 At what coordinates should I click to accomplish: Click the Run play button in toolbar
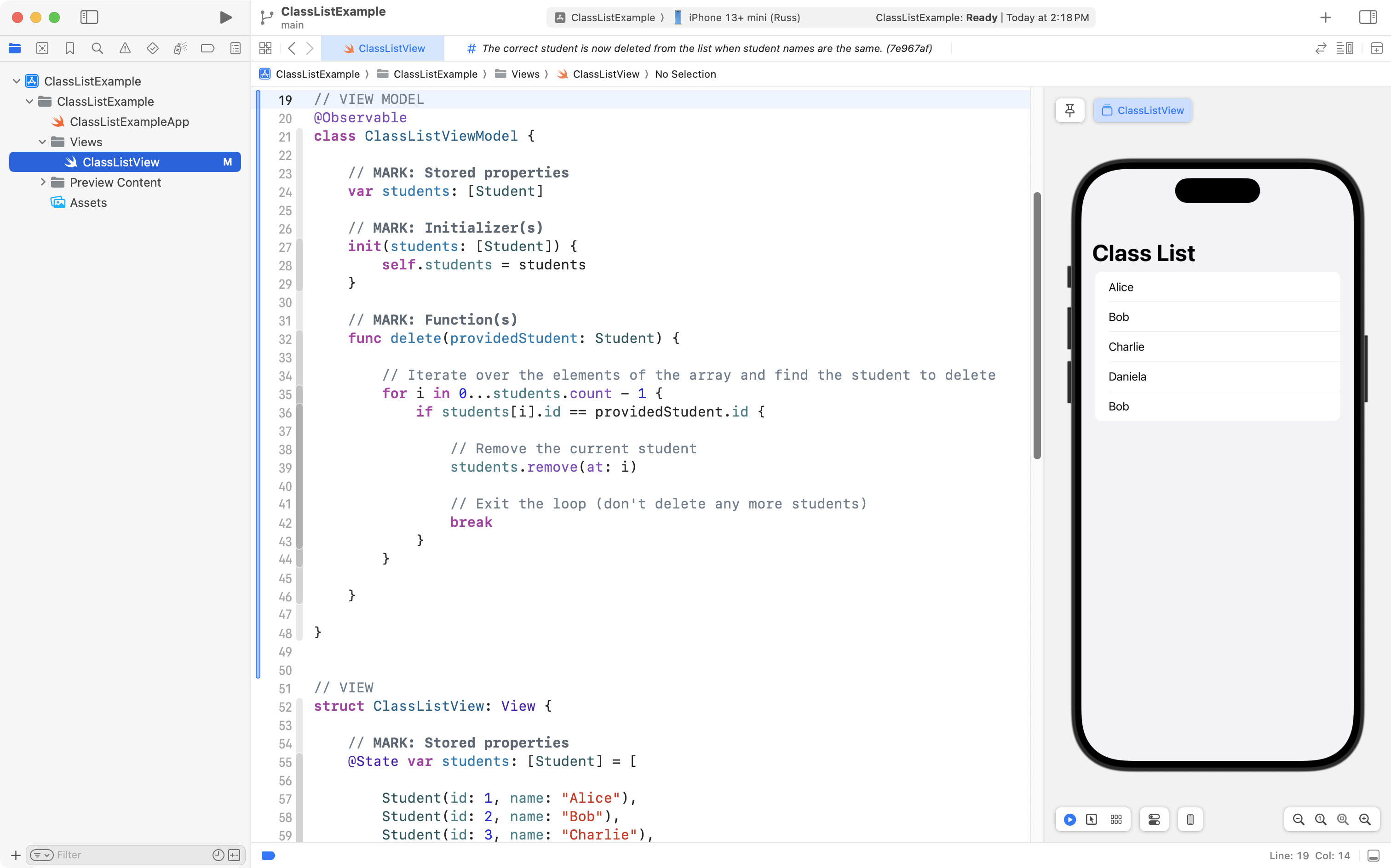(x=226, y=17)
